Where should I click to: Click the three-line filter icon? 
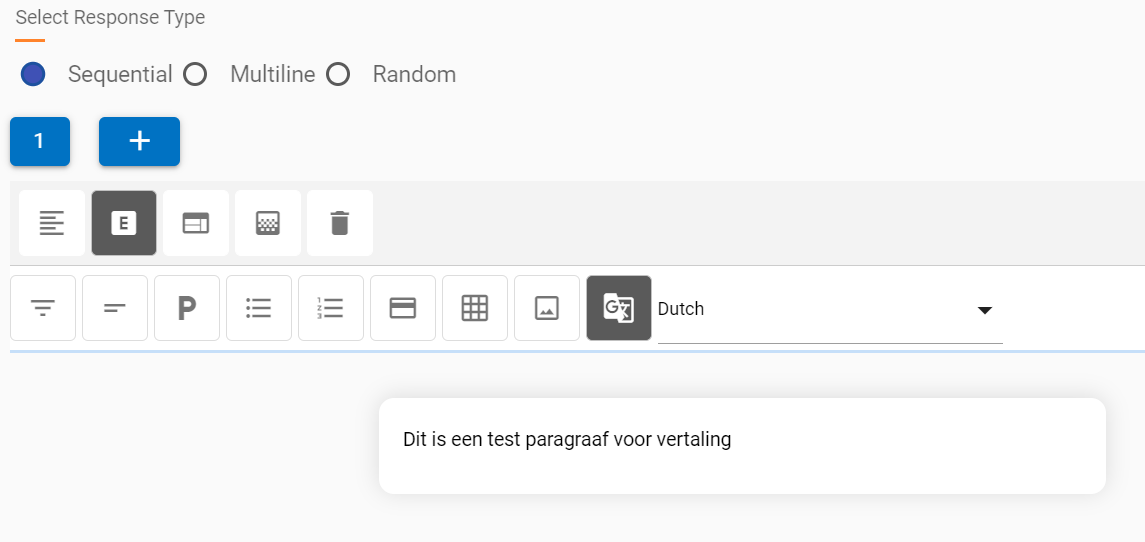click(43, 308)
